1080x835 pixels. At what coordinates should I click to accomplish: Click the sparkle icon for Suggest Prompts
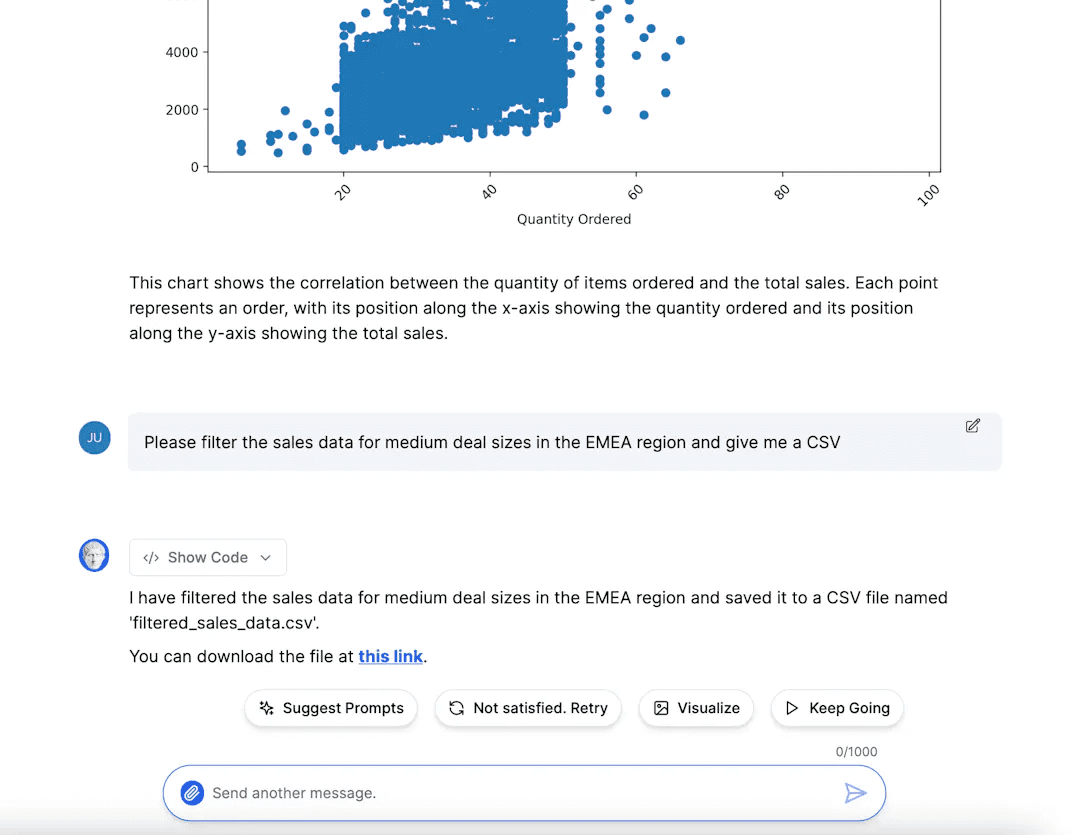pyautogui.click(x=266, y=708)
